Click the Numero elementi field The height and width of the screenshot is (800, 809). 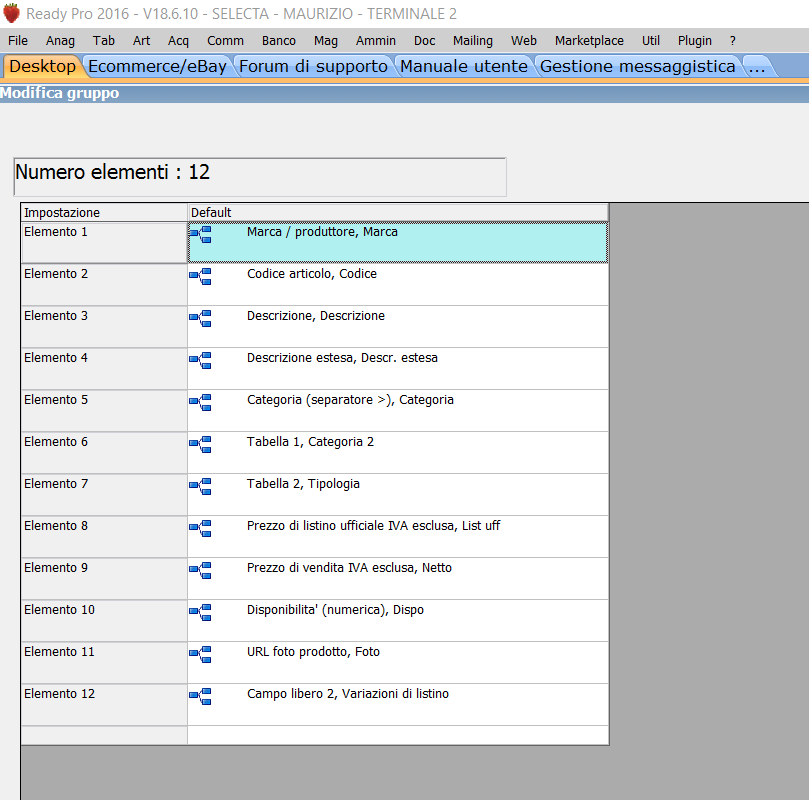click(x=260, y=177)
